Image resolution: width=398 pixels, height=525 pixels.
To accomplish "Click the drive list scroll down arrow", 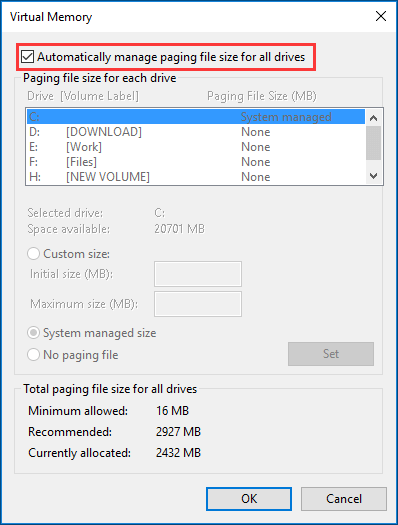I will [374, 175].
